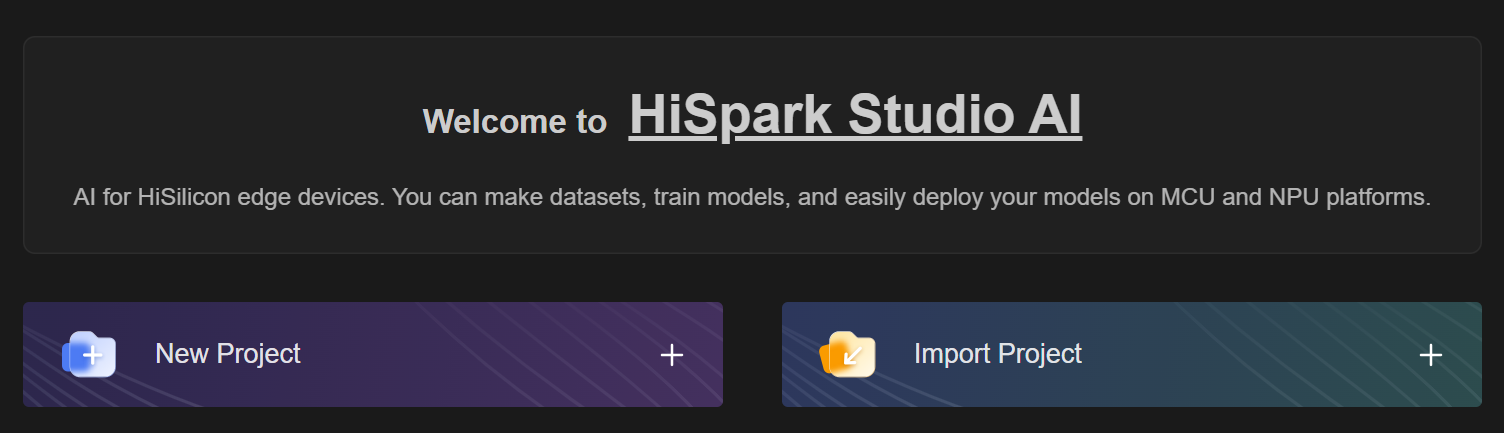Open the HiSpark Studio AI title link
Viewport: 1504px width, 433px height.
click(854, 115)
